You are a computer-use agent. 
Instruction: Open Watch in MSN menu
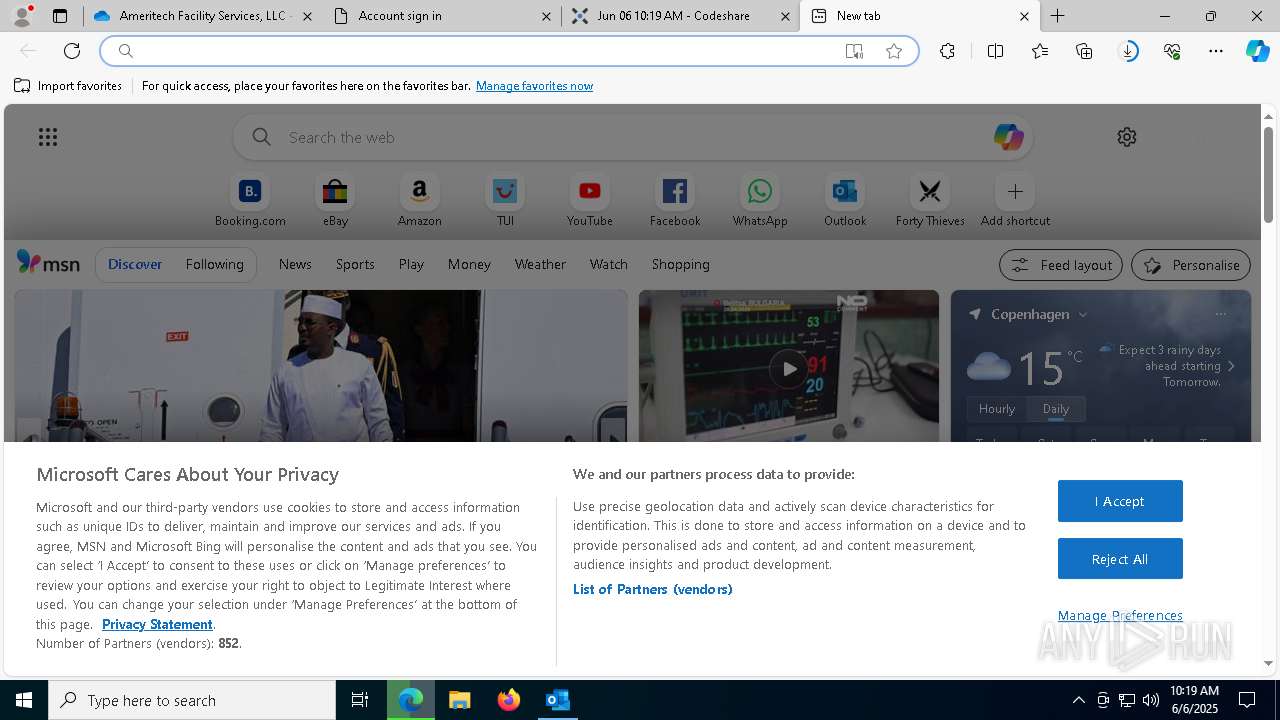coord(609,264)
